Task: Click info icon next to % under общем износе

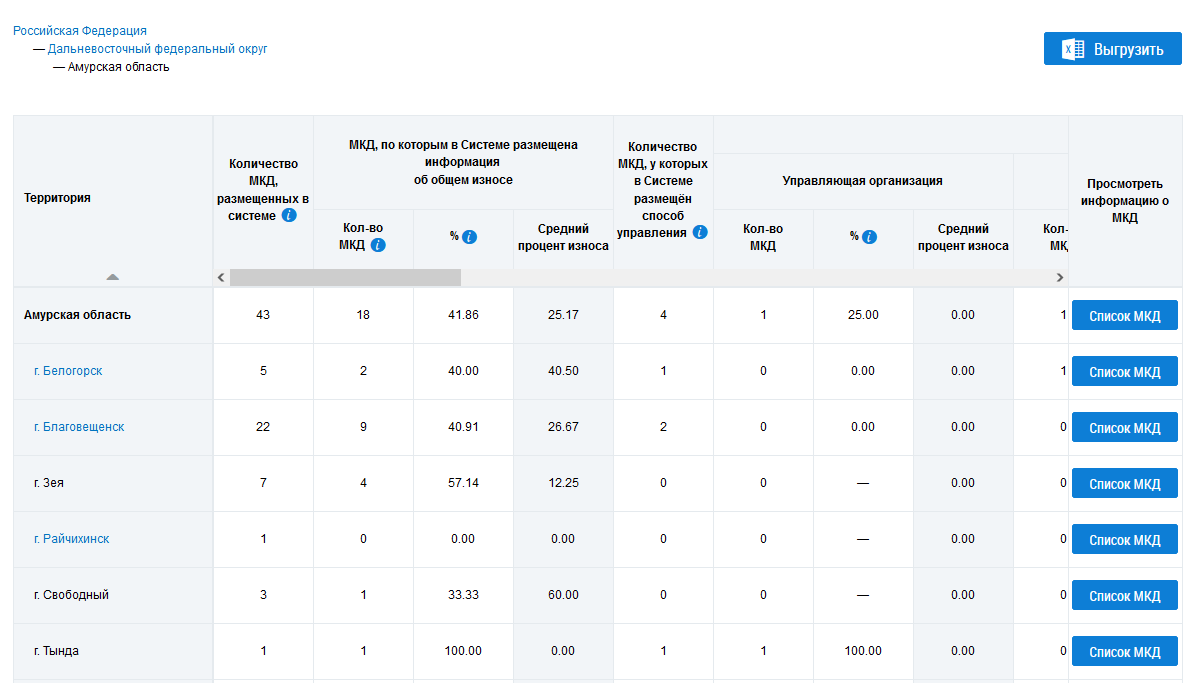Action: 470,237
